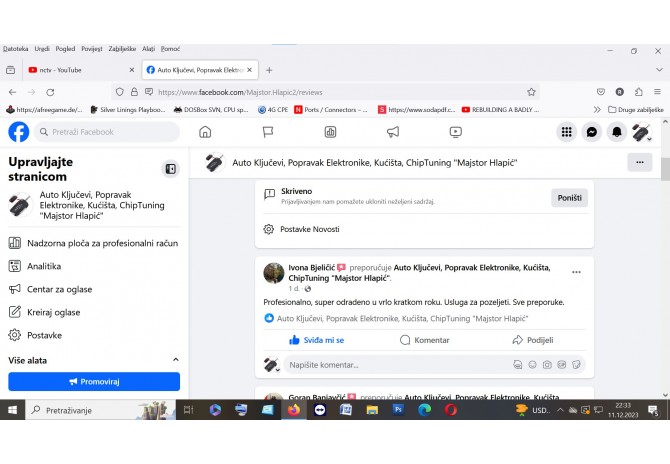Viewport: 670px width, 464px height.
Task: Click the Komentar button
Action: pos(424,340)
